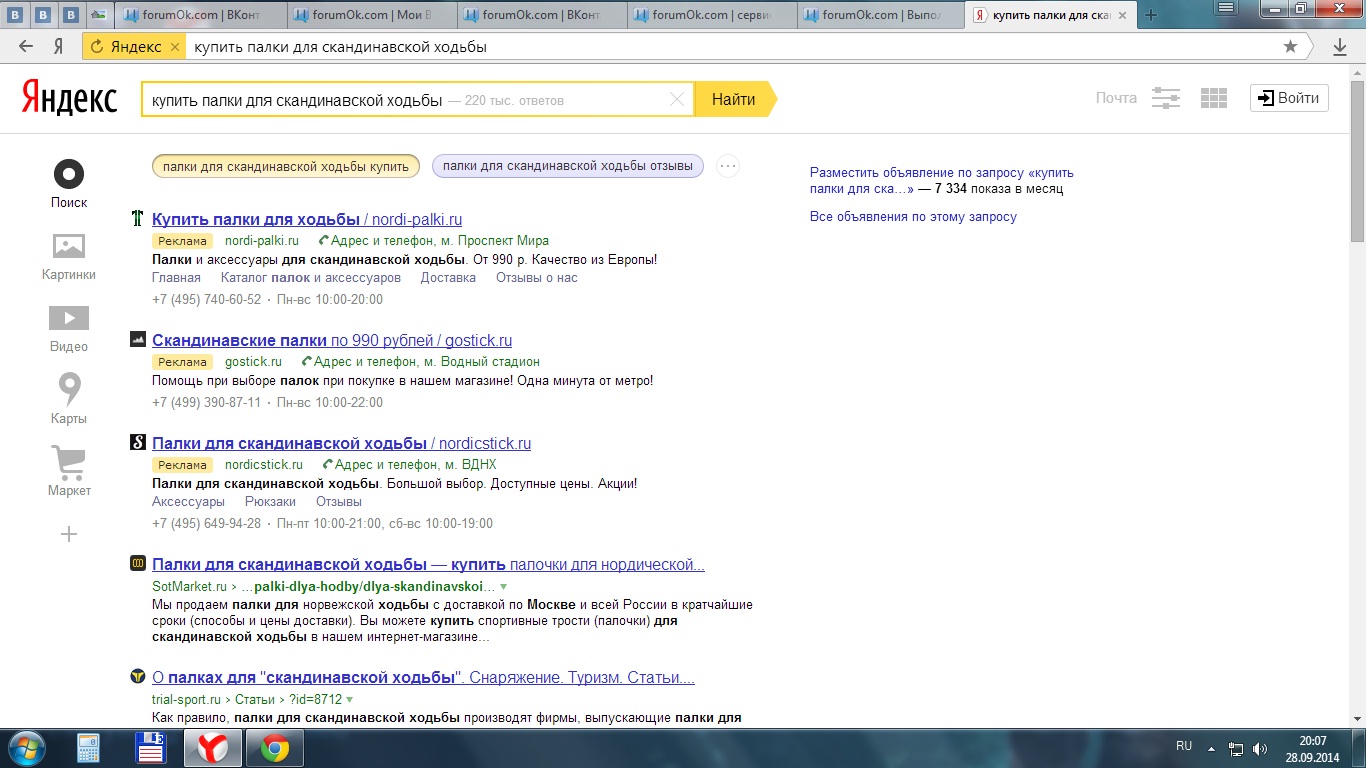Open SotMarket купить палочки result

coord(428,564)
